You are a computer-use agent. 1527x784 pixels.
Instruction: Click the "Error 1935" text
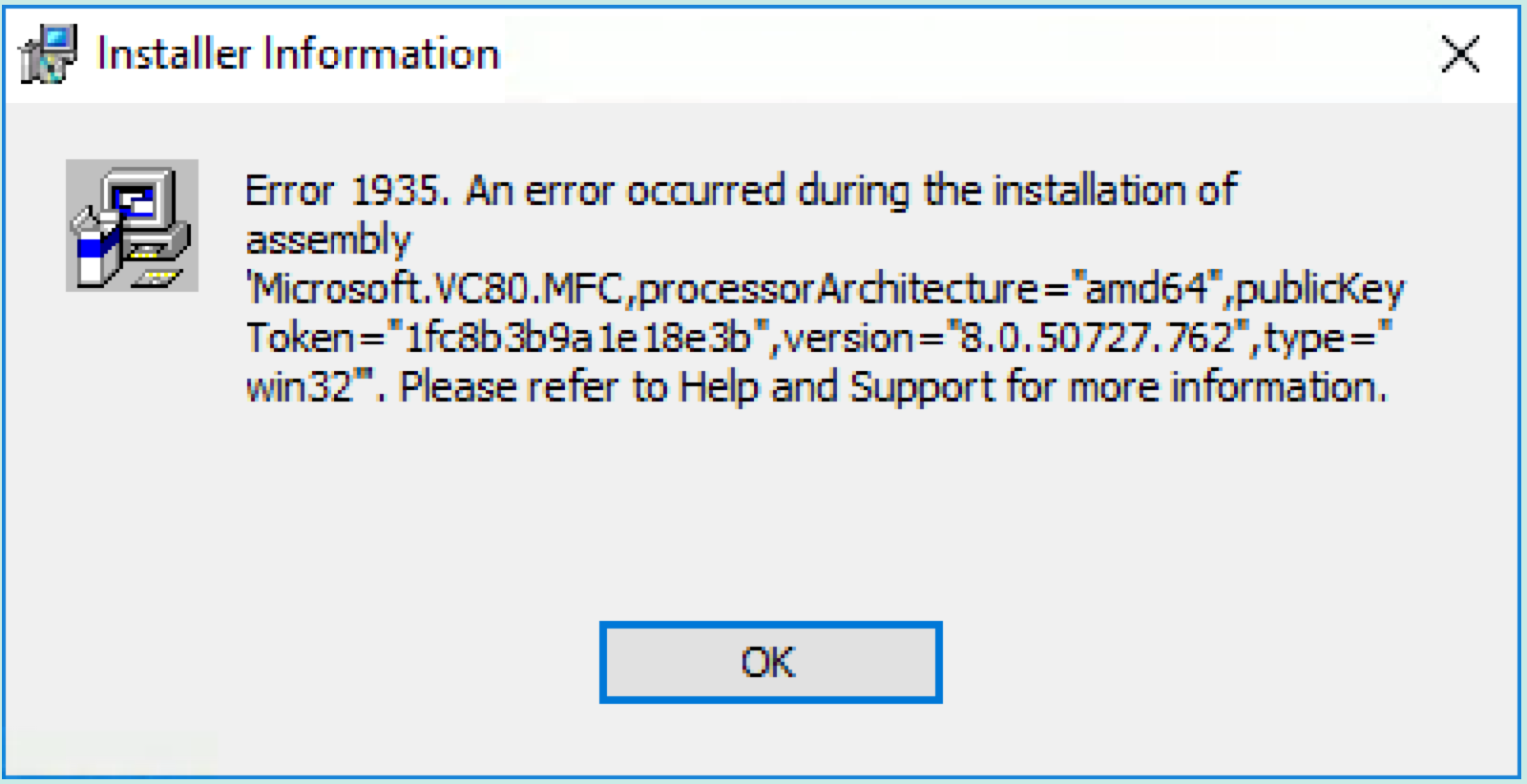(x=345, y=191)
